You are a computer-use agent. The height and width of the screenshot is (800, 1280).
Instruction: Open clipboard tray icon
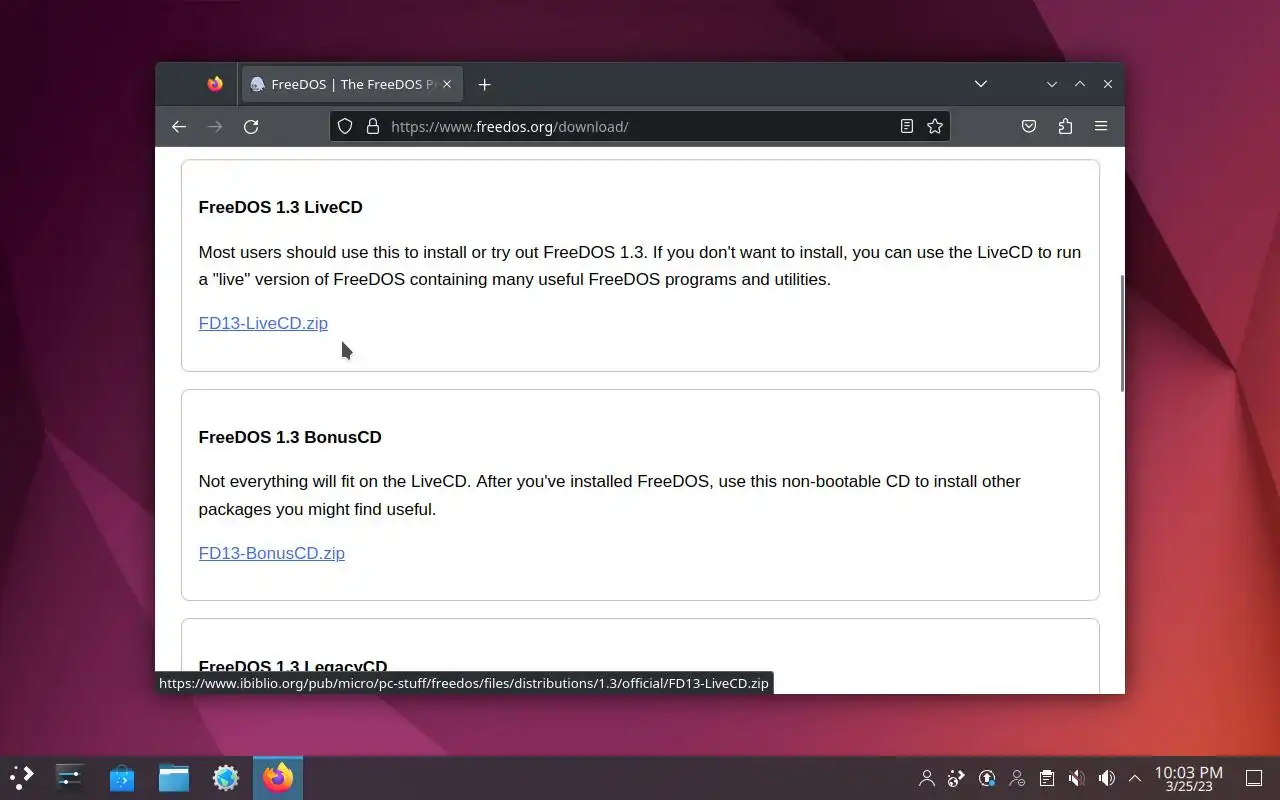(1046, 778)
